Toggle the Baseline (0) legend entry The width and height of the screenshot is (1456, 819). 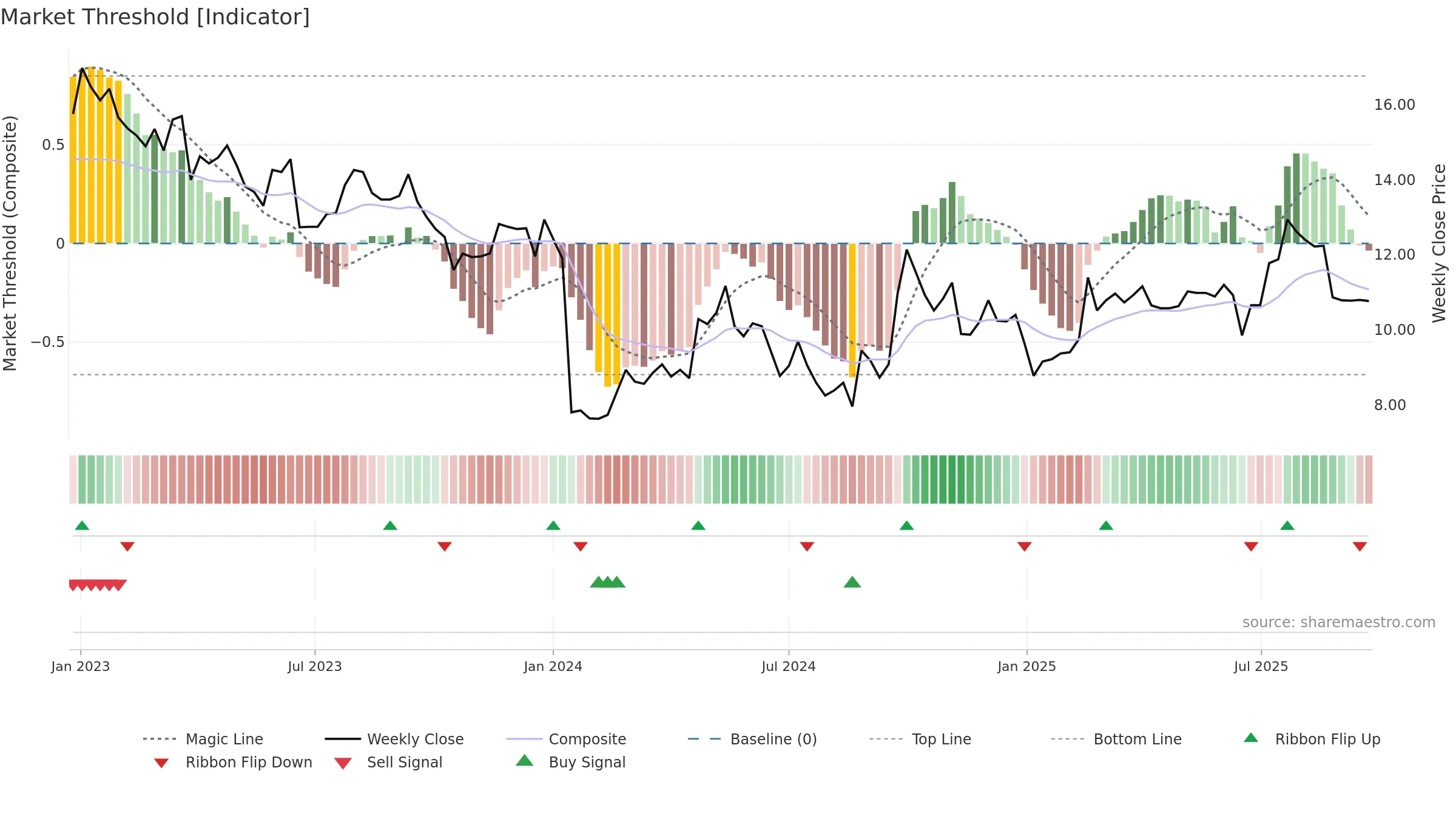[x=752, y=739]
